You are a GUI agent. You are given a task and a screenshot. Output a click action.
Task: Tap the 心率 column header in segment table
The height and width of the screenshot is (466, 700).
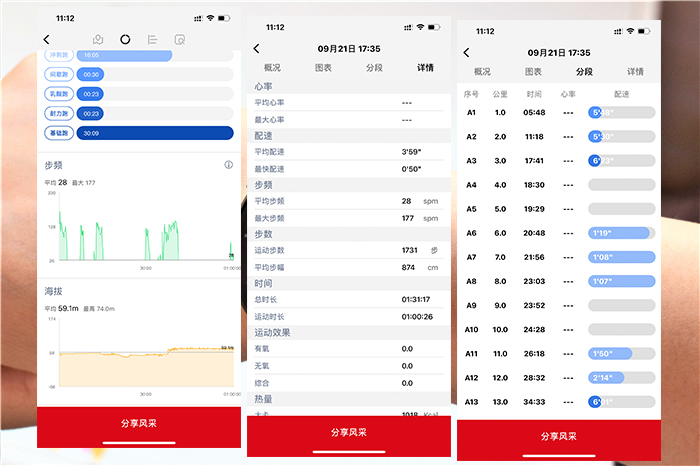(568, 94)
